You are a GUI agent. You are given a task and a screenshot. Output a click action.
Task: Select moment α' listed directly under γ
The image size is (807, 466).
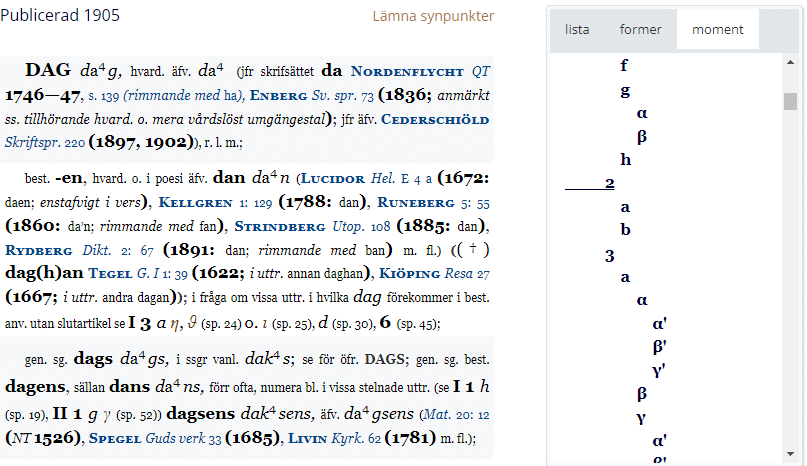[659, 440]
